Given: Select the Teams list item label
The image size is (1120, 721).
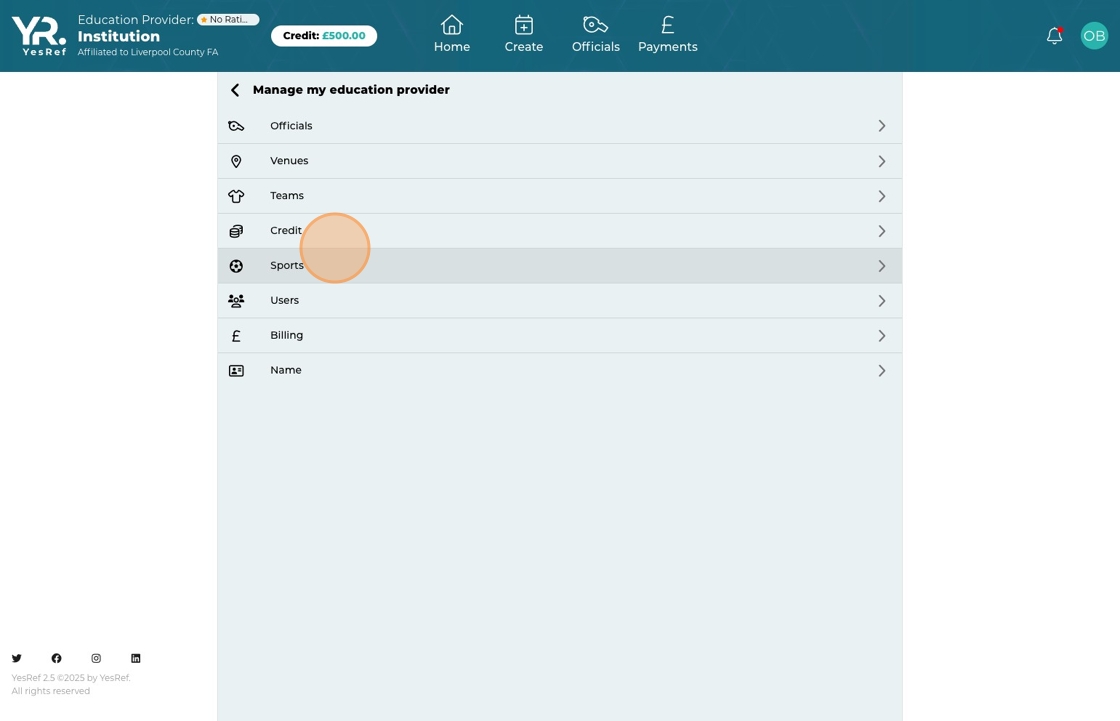Looking at the screenshot, I should [x=286, y=196].
